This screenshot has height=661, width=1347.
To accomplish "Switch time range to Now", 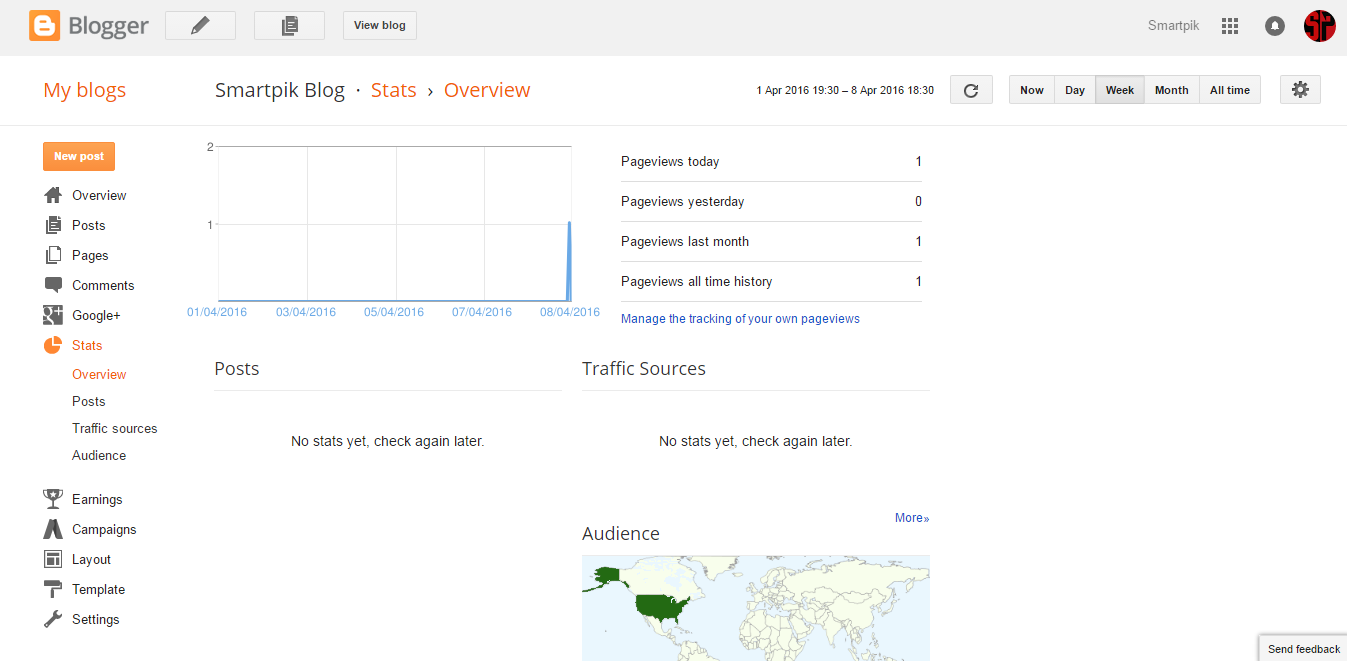I will pos(1032,90).
